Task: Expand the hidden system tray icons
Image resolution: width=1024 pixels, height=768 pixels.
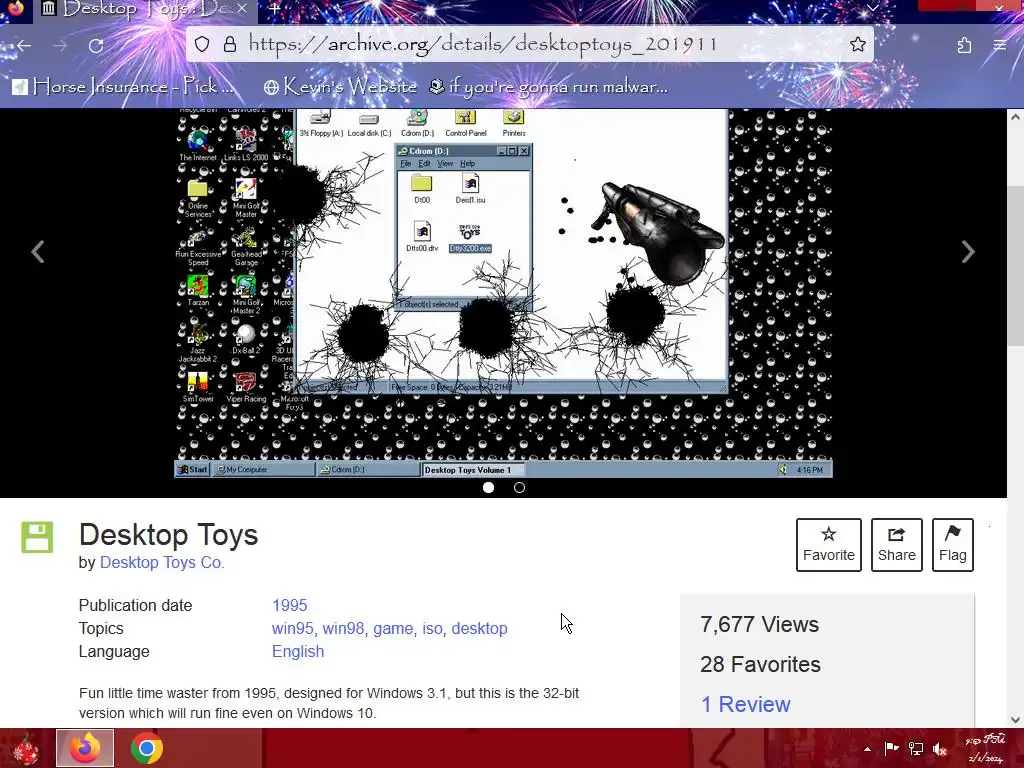Action: (x=867, y=749)
